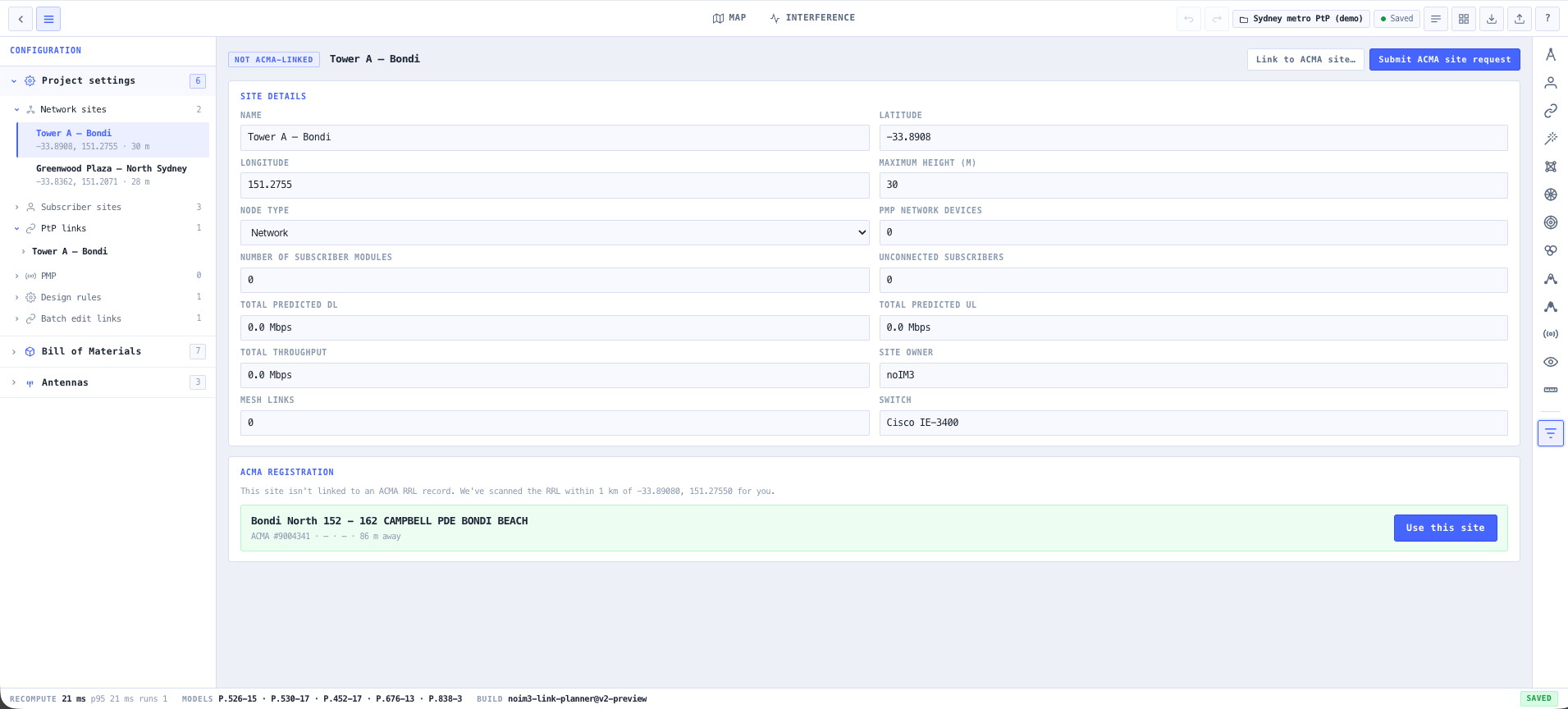Expand the Bill of Materials section
Viewport: 1568px width, 709px height.
[x=14, y=351]
